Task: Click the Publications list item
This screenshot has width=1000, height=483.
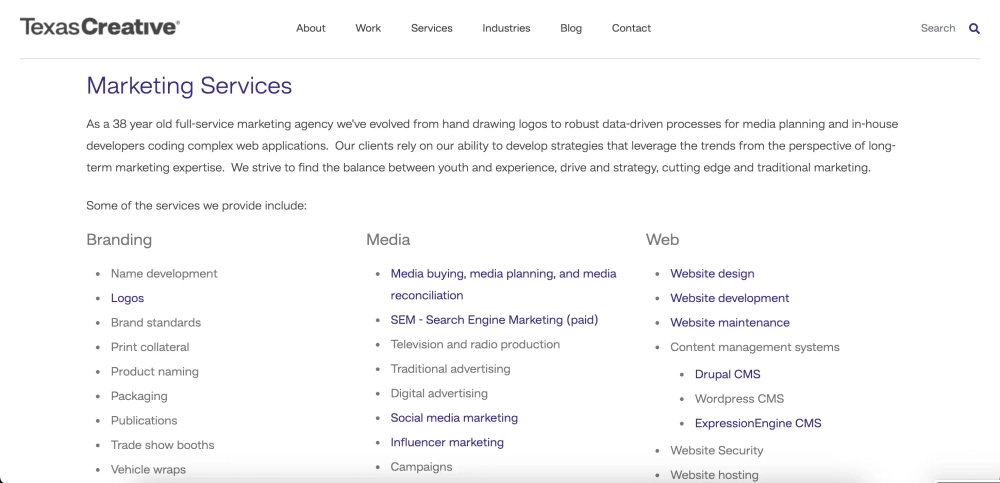Action: (x=144, y=420)
